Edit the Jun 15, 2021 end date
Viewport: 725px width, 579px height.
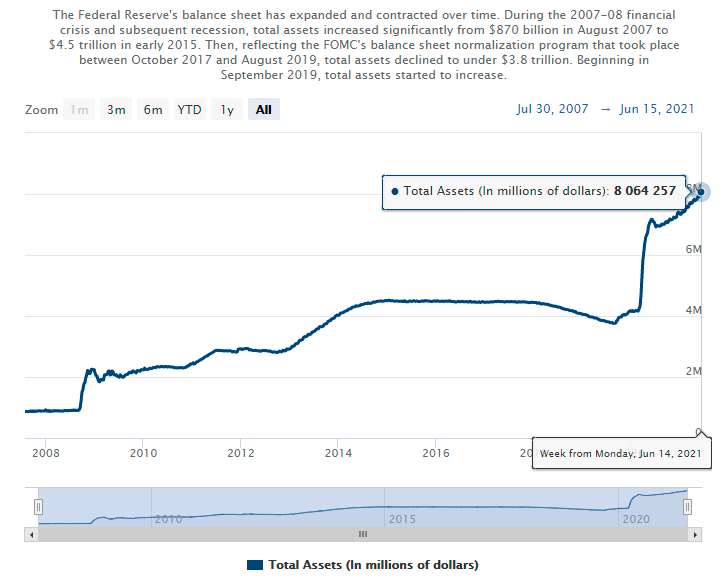coord(656,110)
